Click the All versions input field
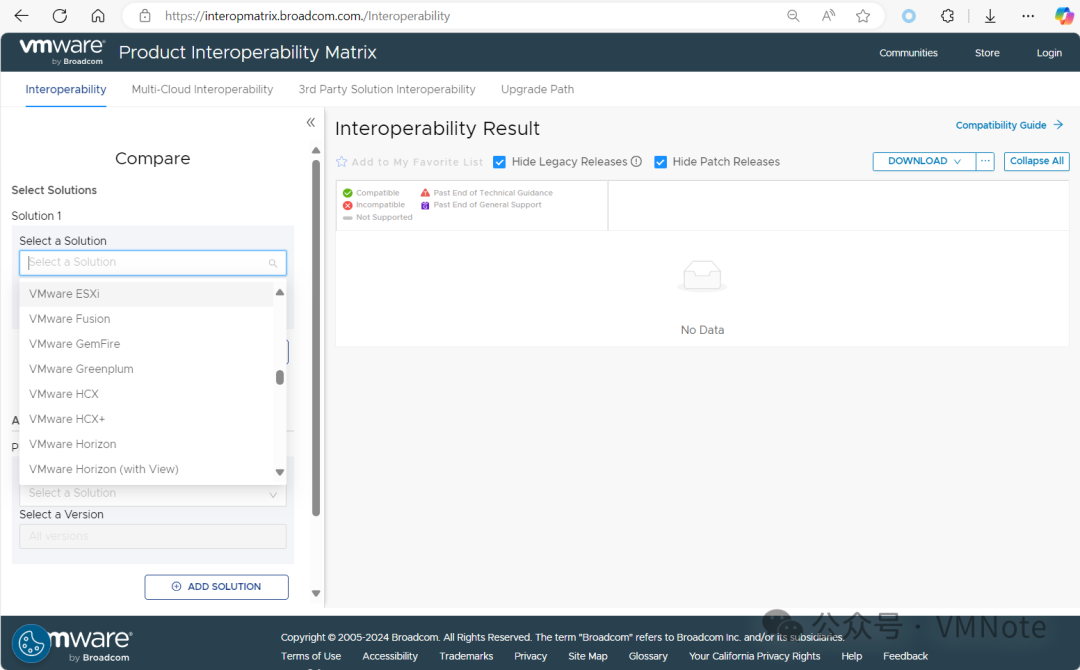The height and width of the screenshot is (670, 1080). (153, 536)
